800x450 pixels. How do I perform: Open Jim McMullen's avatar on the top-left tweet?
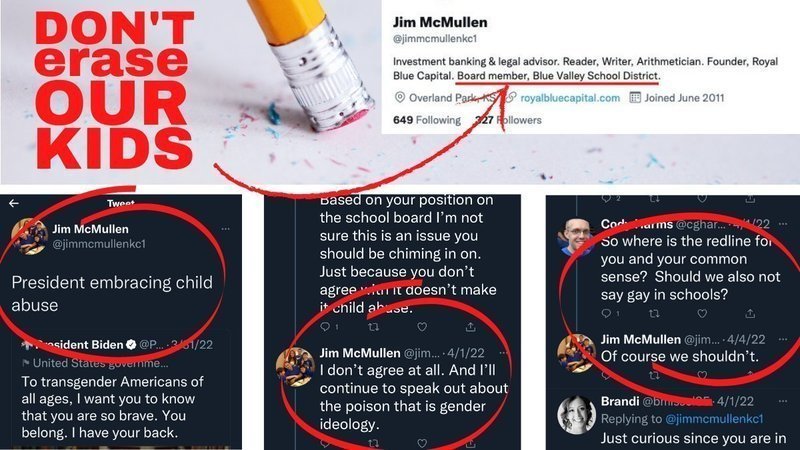point(30,236)
